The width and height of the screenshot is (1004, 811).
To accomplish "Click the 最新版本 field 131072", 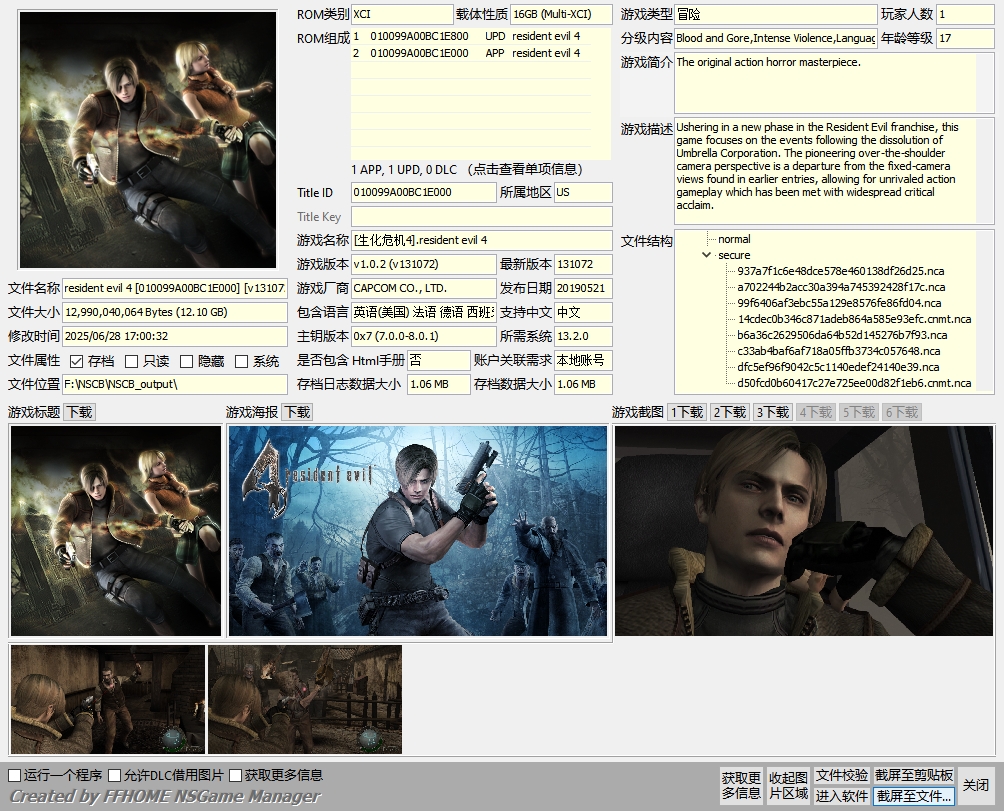I will click(583, 264).
